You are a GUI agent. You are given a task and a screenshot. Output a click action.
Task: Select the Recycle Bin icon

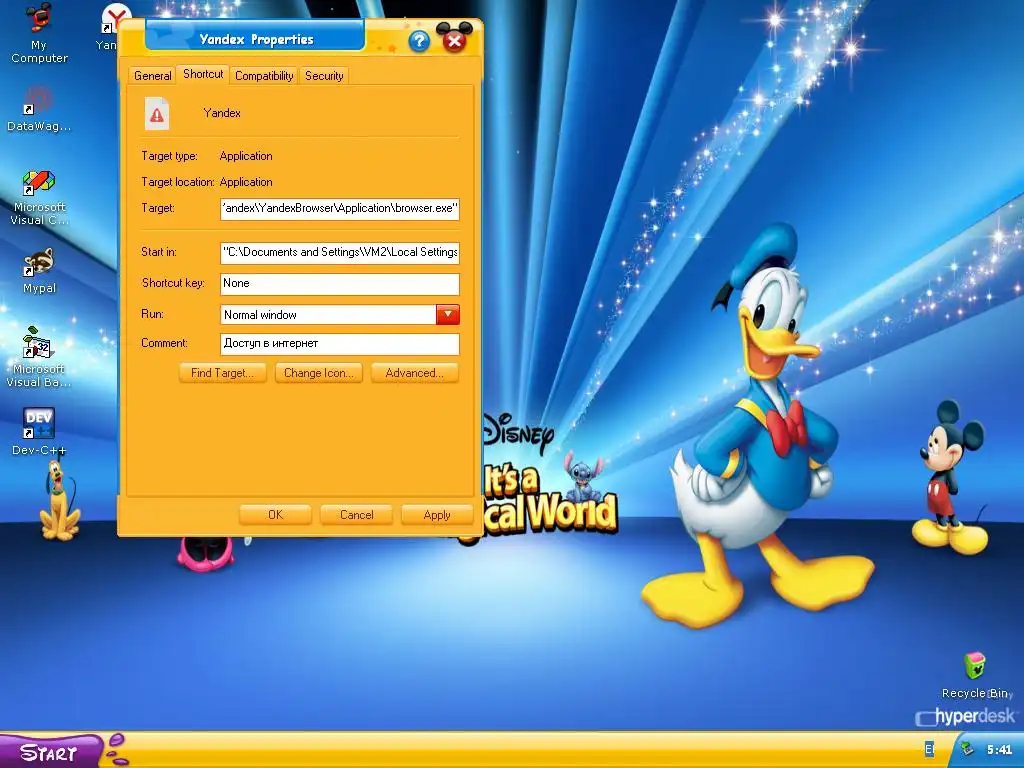point(974,675)
